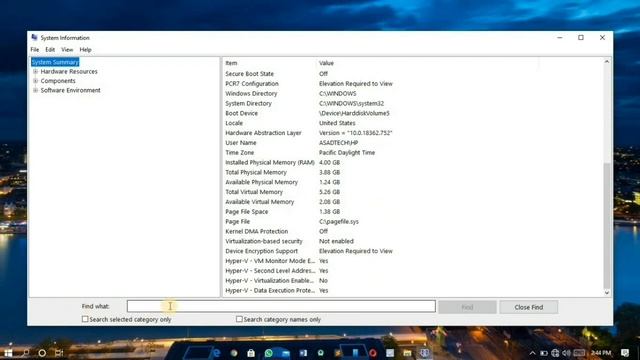640x360 pixels.
Task: Click the details pane scrollbar thumb
Action: (607, 225)
